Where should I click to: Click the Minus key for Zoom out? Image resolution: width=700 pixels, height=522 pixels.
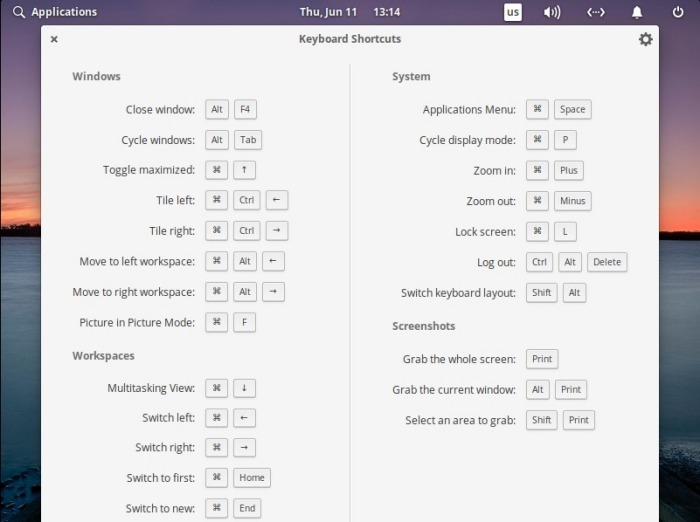572,201
